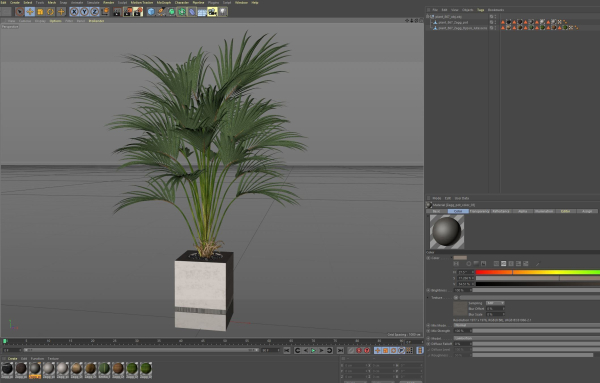
Task: Add a Cube primitive object
Action: point(151,12)
